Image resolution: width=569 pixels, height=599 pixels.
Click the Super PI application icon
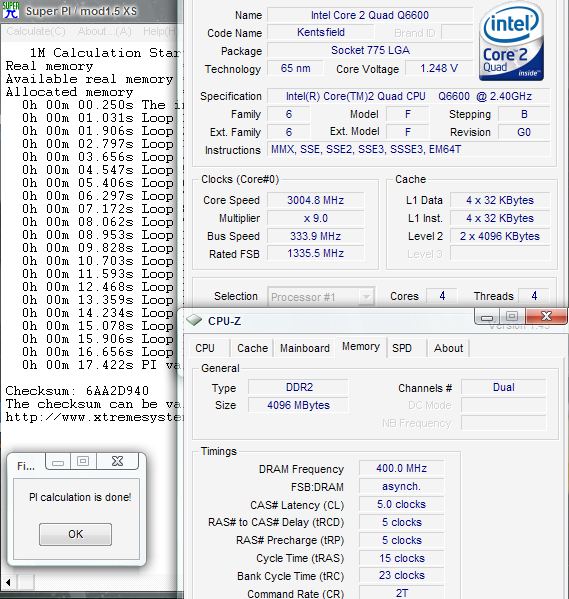(x=10, y=10)
